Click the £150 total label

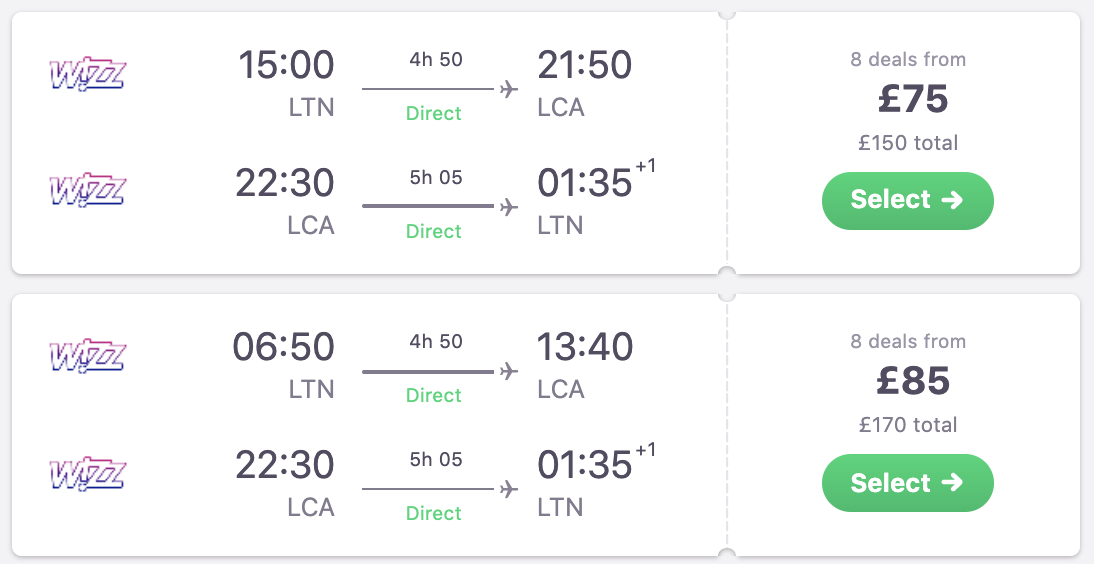pos(908,143)
